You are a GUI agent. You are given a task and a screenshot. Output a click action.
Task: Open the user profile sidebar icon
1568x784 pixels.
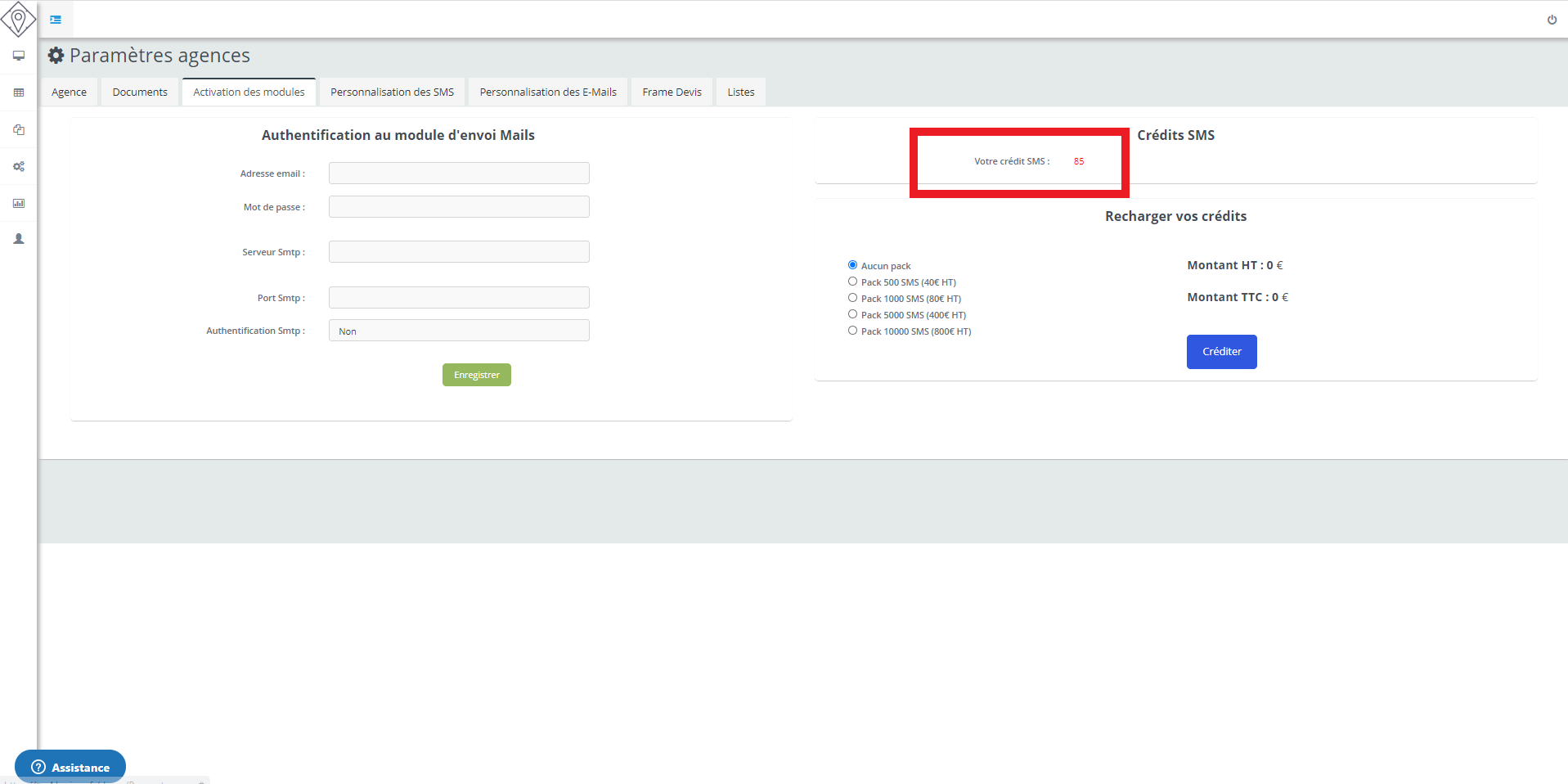(x=19, y=239)
